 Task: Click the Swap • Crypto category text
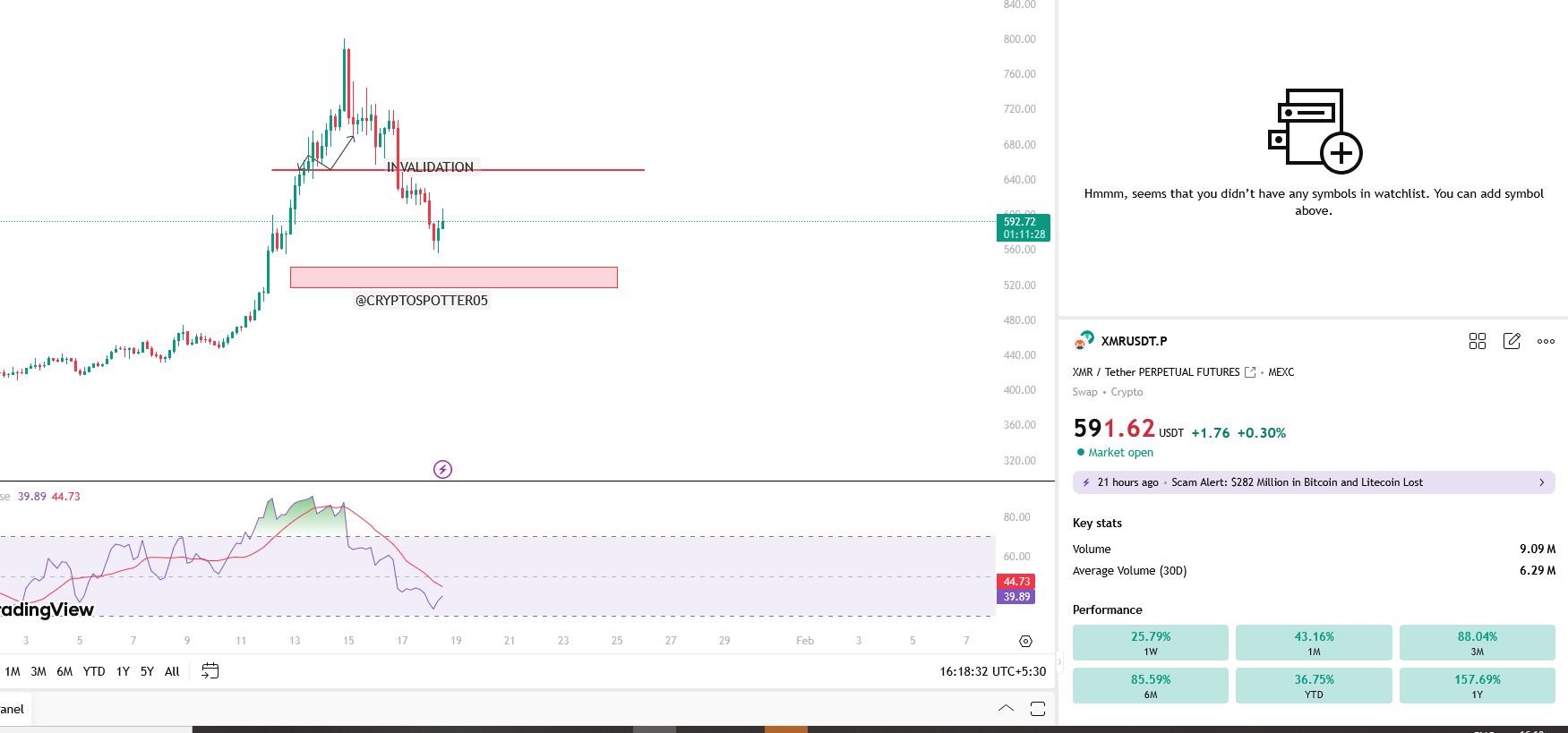tap(1108, 392)
